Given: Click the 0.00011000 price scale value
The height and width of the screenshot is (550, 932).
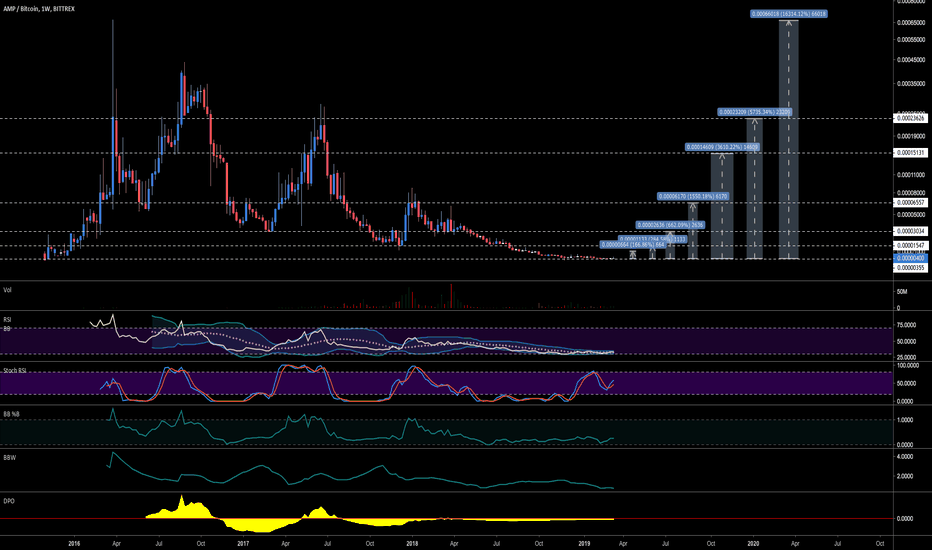Looking at the screenshot, I should (x=911, y=175).
